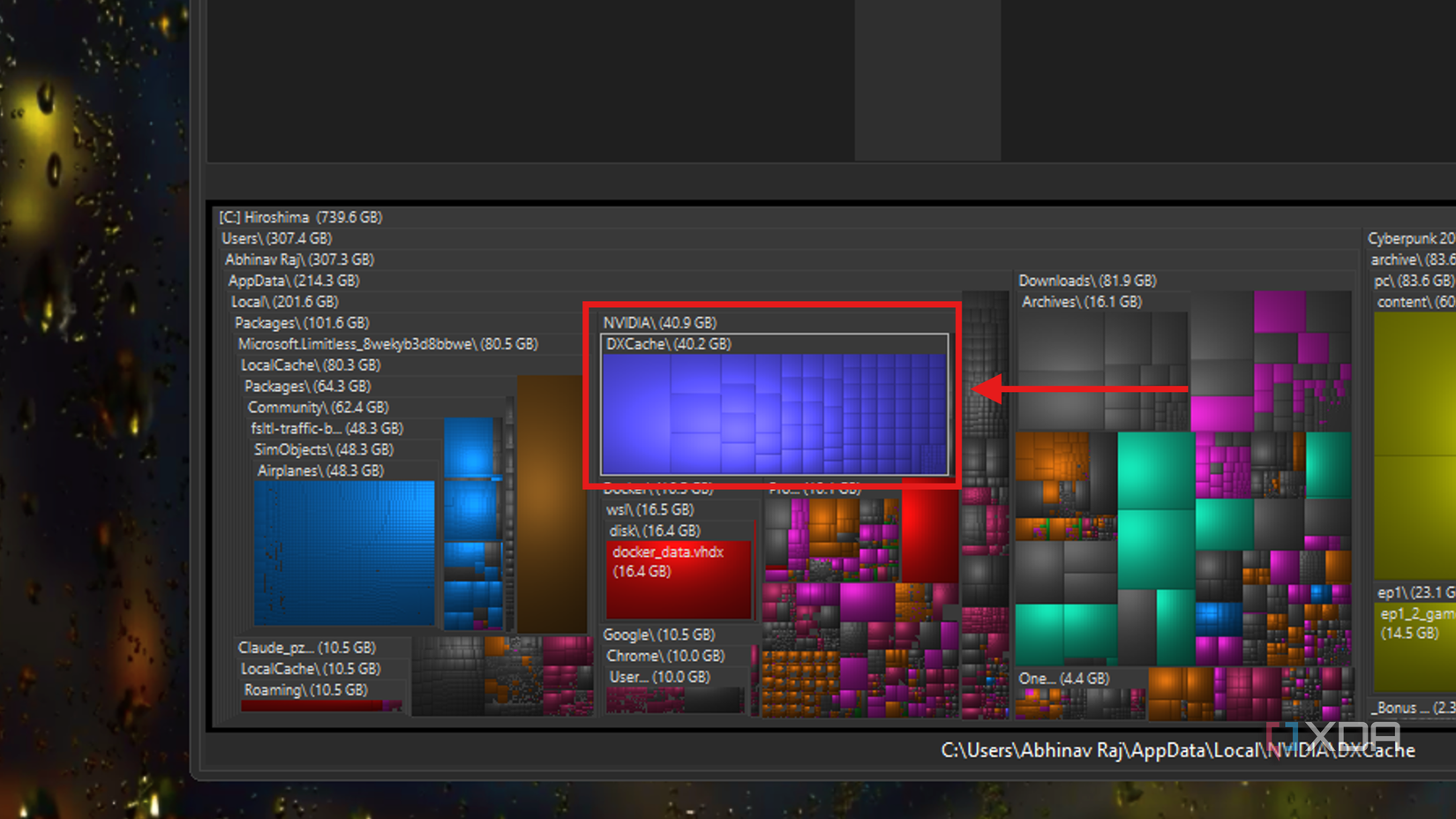1456x819 pixels.
Task: Click the DXCache\ (40.2 GB) folder label
Action: coord(669,344)
